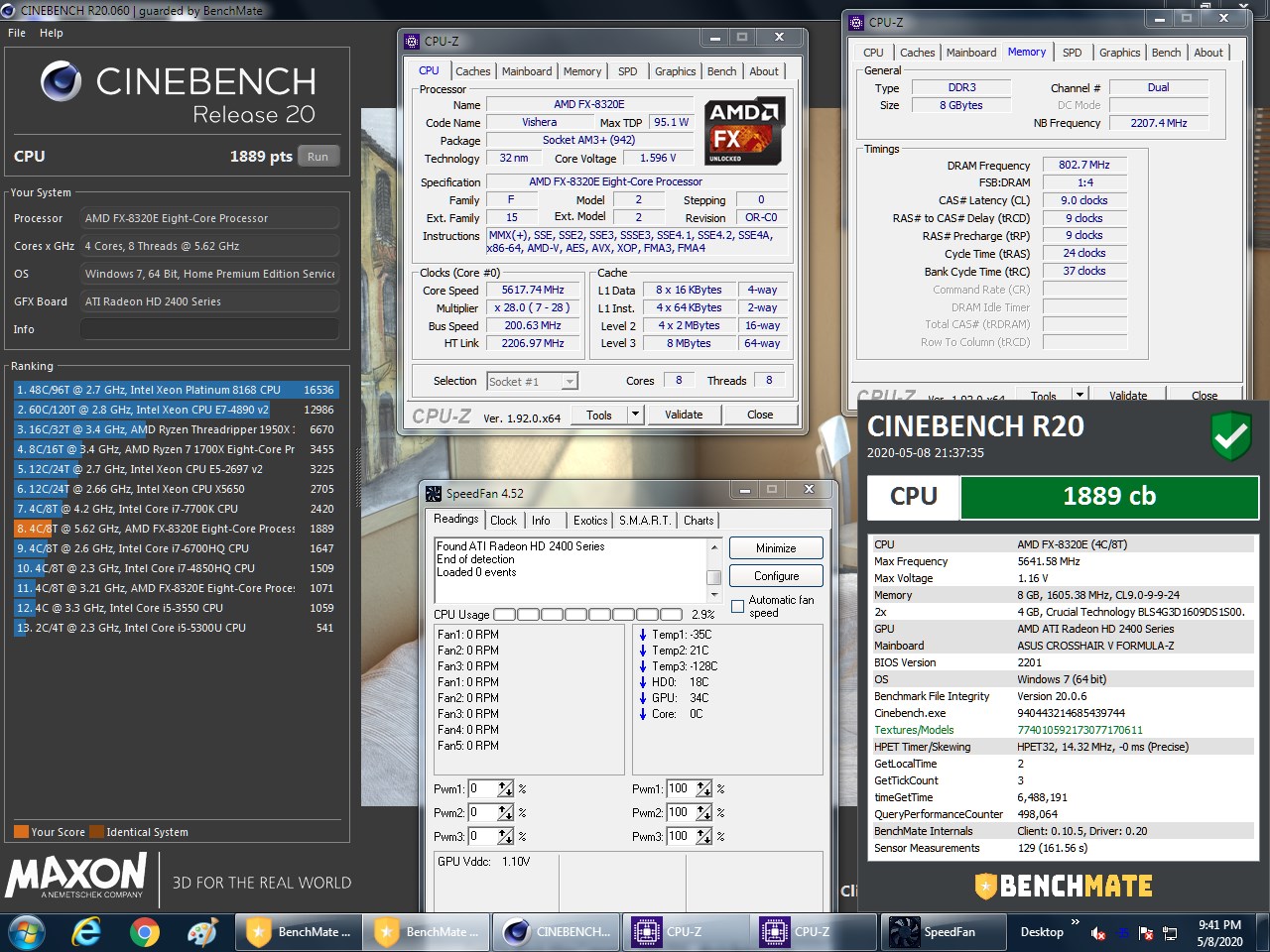The width and height of the screenshot is (1270, 952).
Task: Click the MAXON logo
Action: 76,876
